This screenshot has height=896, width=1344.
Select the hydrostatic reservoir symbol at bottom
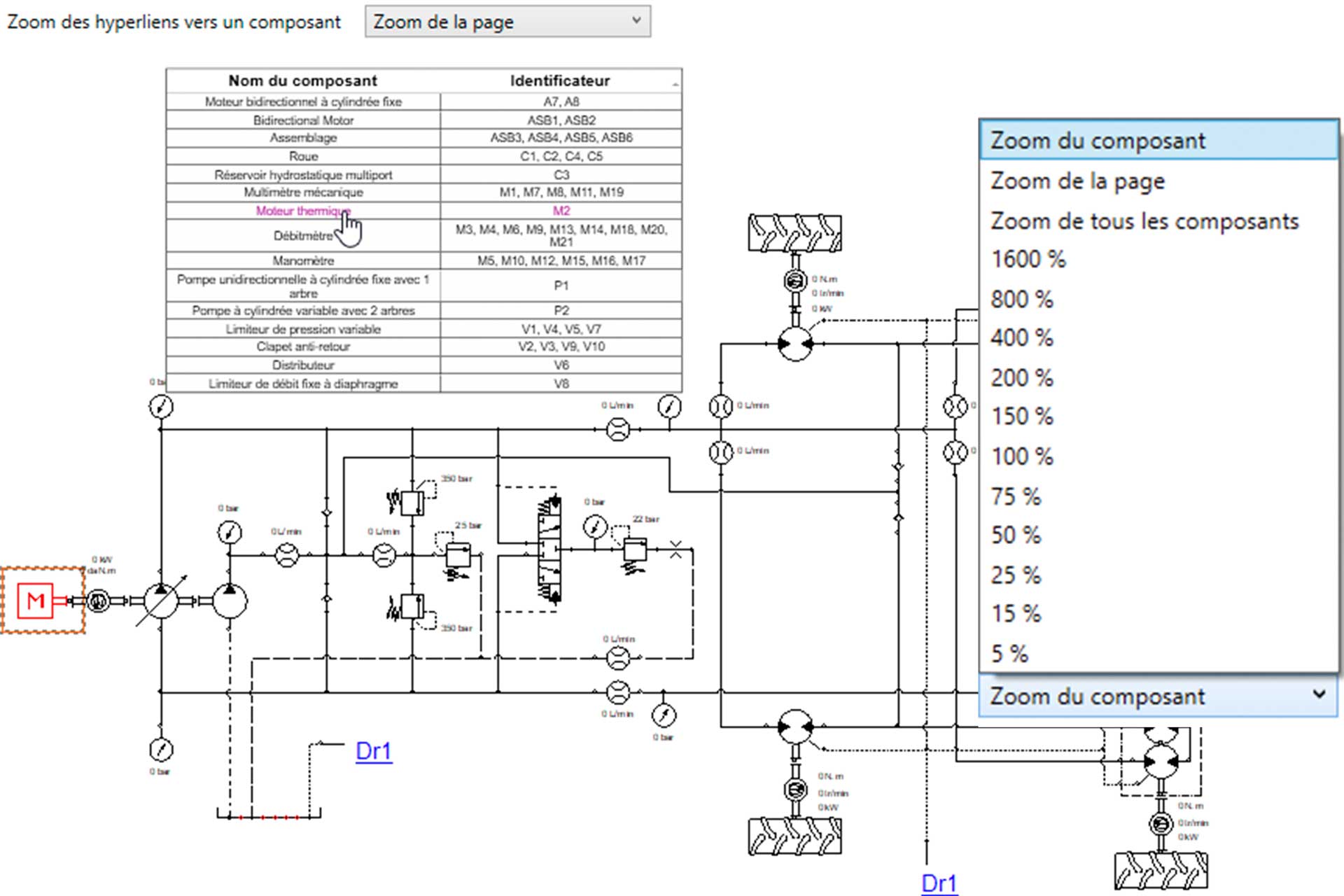(268, 814)
